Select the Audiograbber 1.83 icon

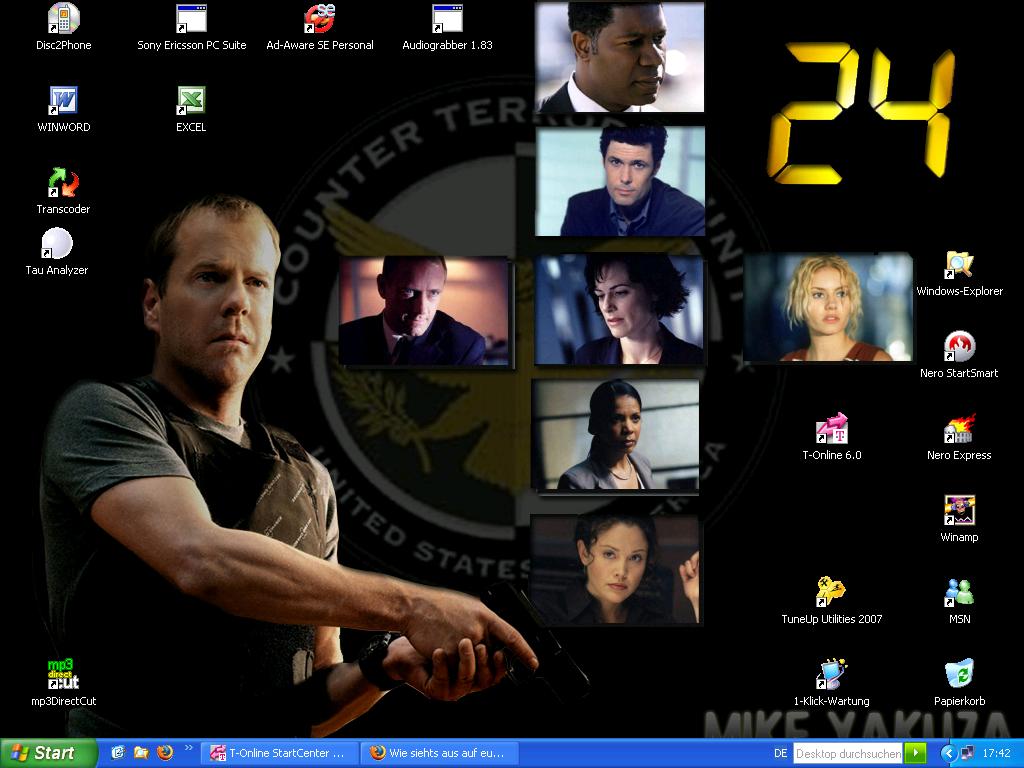pos(447,19)
